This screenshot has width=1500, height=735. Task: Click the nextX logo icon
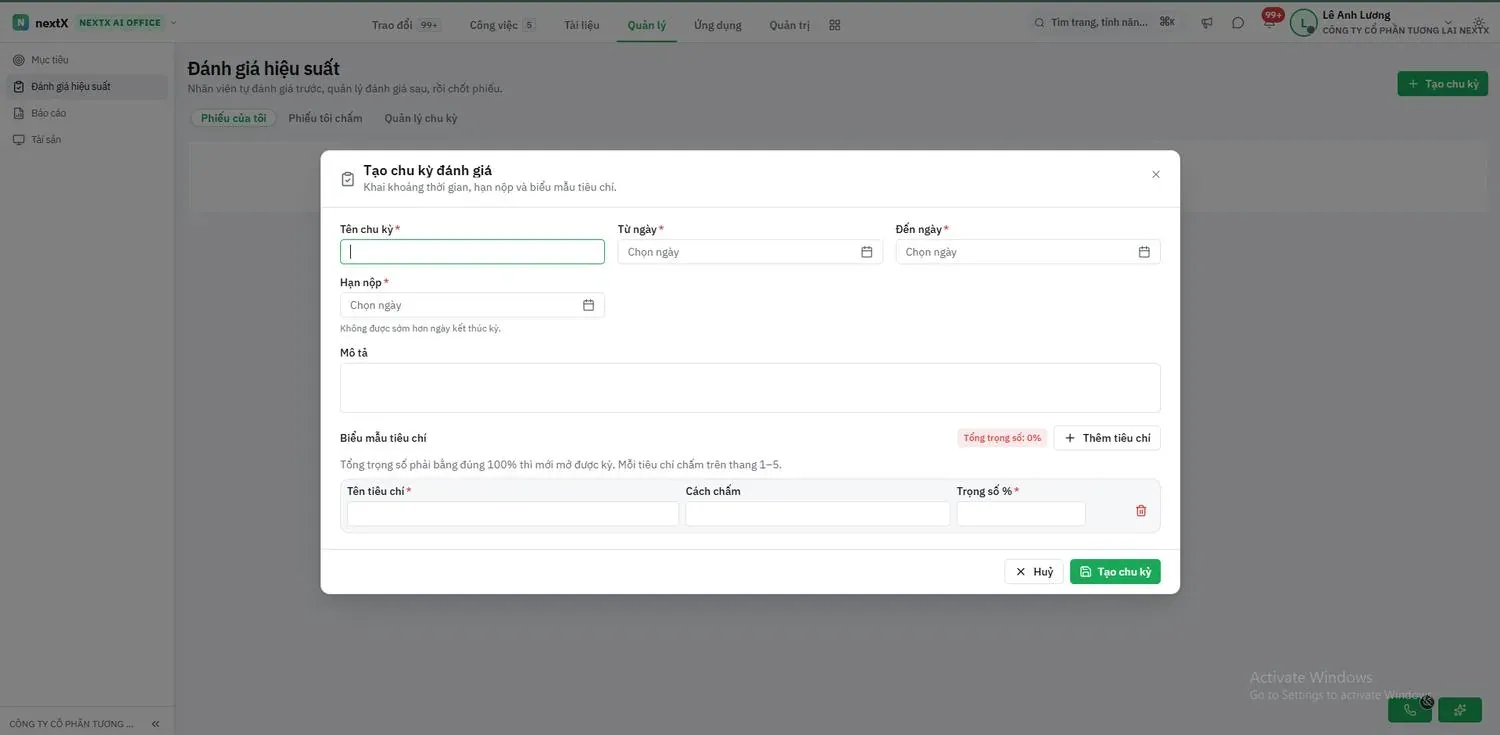[20, 23]
